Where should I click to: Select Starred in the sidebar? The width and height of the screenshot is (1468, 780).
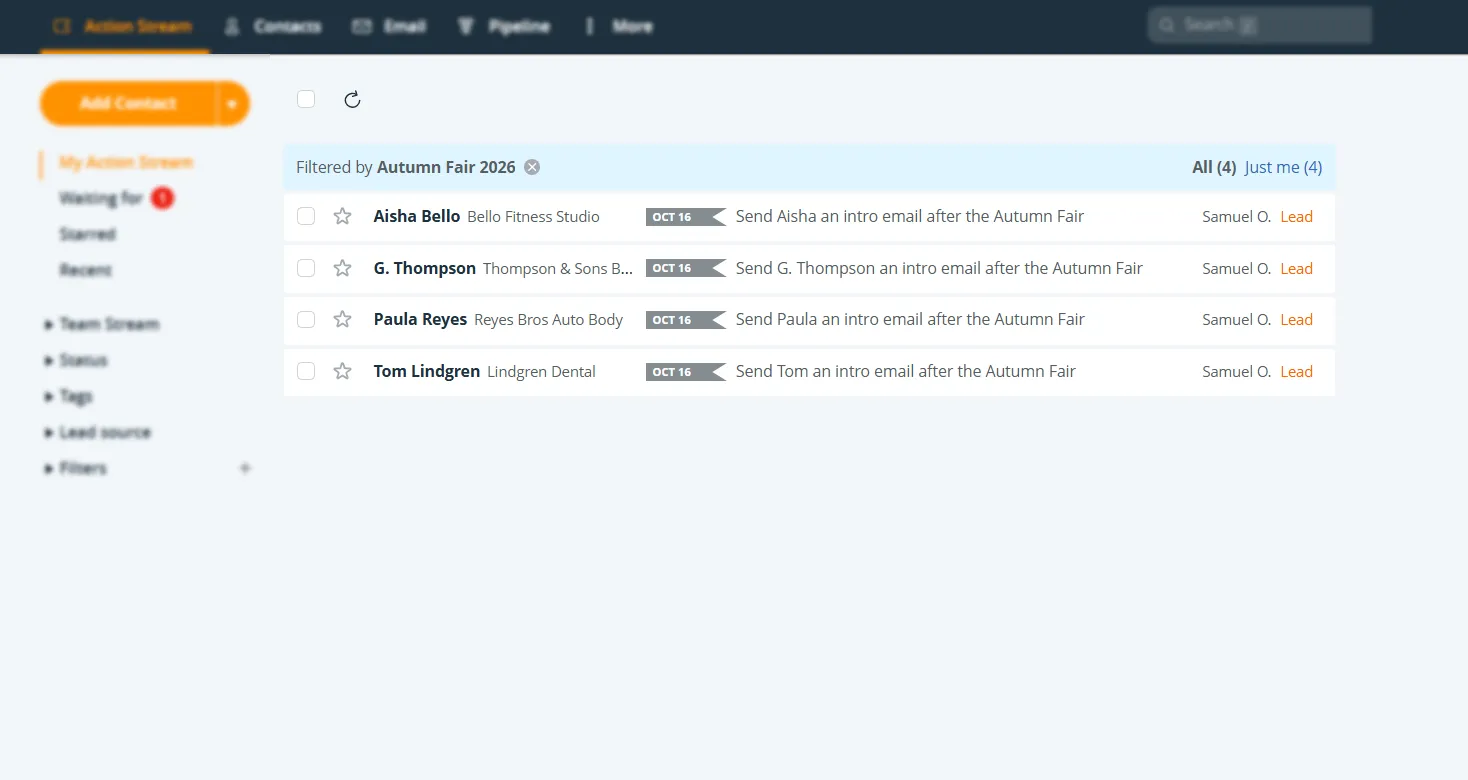click(x=87, y=234)
